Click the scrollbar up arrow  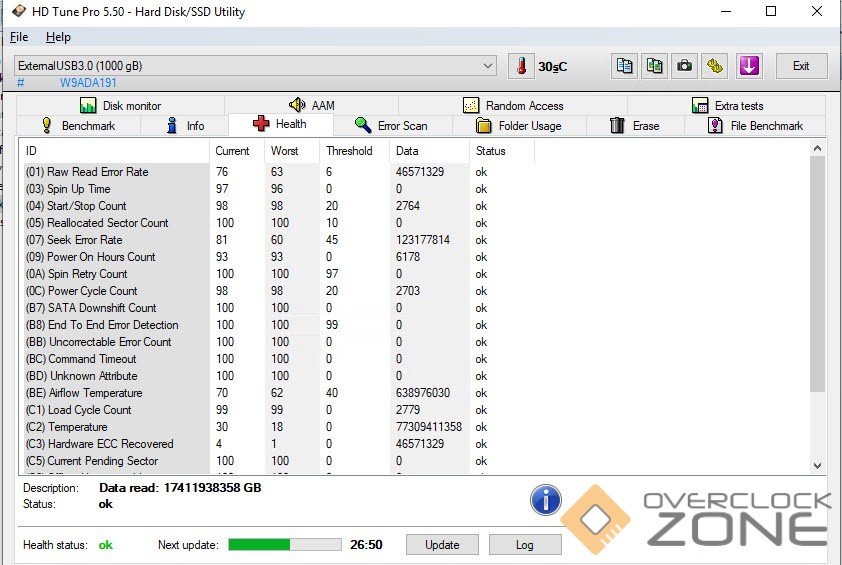click(x=817, y=148)
